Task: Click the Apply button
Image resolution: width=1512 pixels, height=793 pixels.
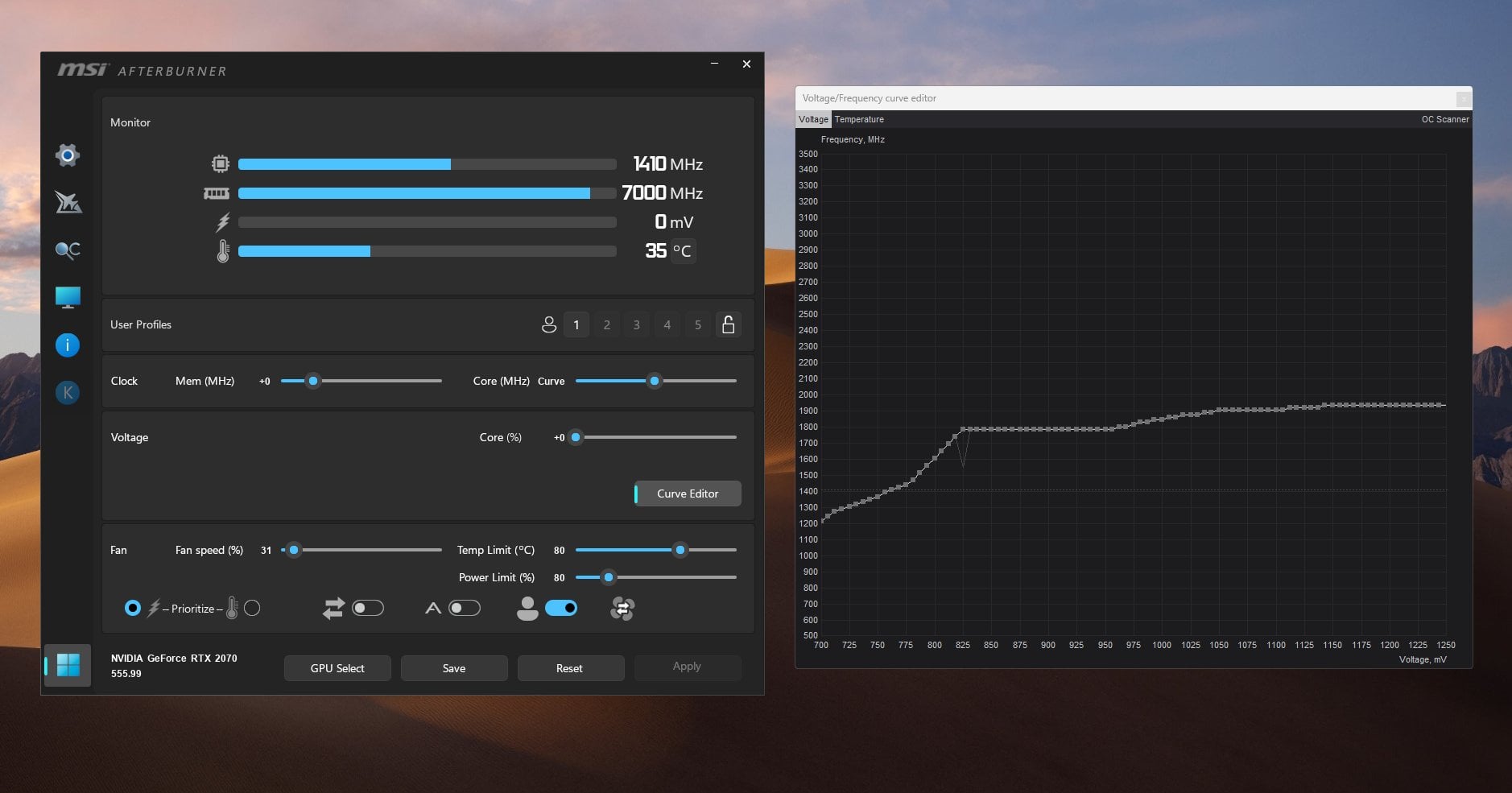Action: (687, 667)
